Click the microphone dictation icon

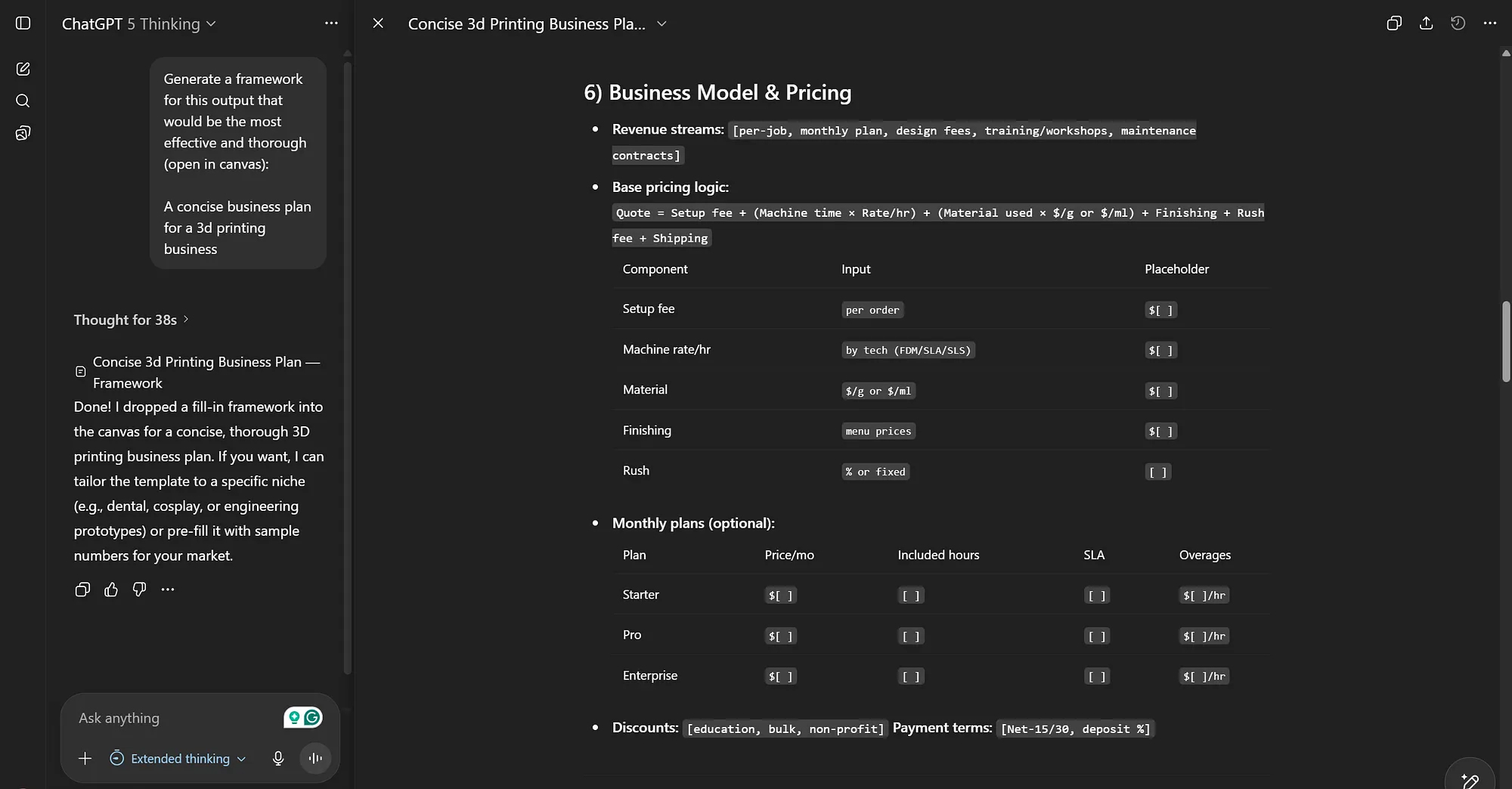pos(278,758)
